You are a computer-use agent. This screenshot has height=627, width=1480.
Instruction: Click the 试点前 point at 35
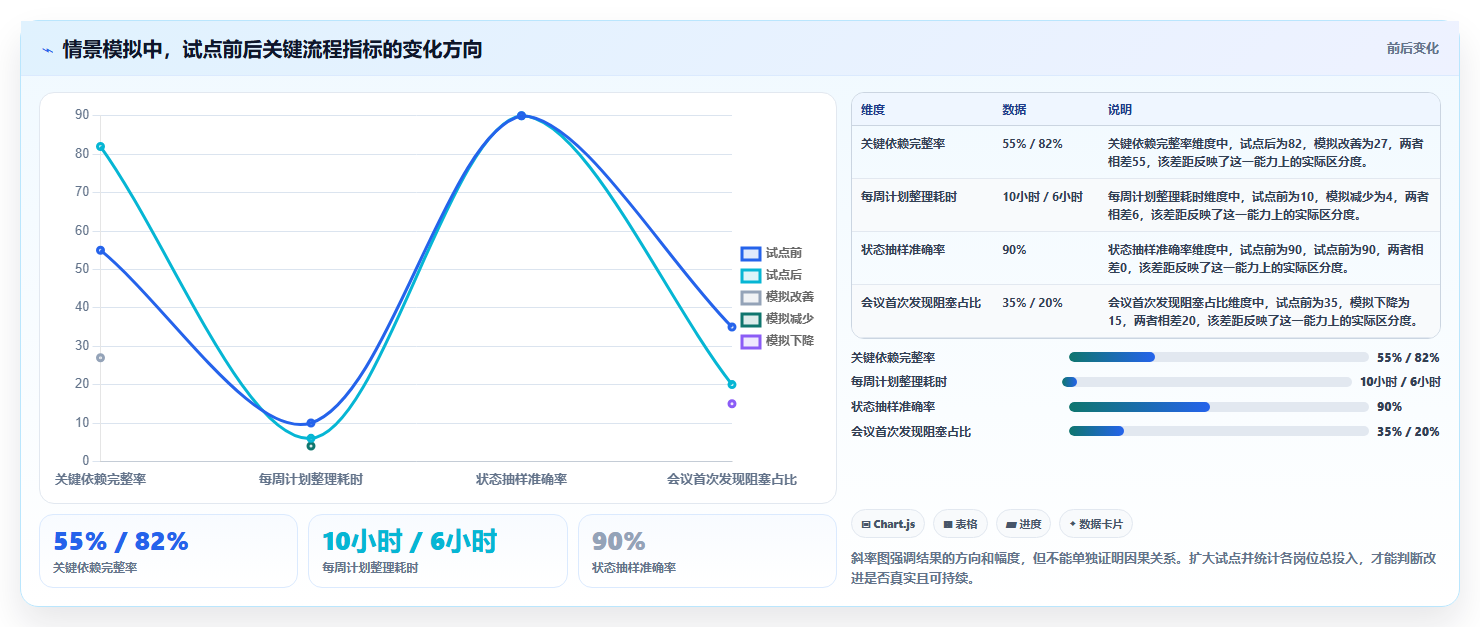(x=732, y=327)
